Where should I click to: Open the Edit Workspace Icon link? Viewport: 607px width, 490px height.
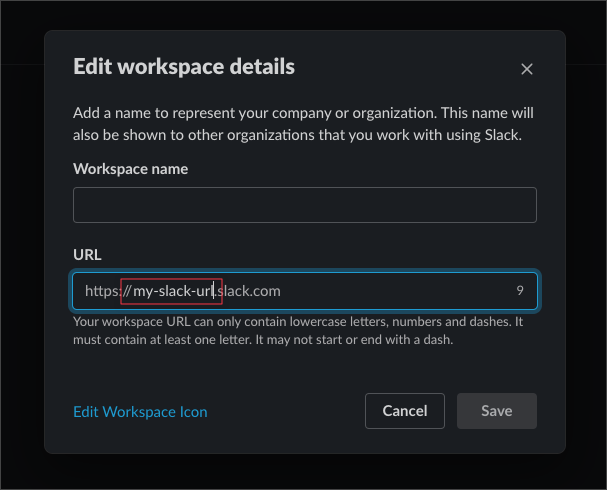140,411
